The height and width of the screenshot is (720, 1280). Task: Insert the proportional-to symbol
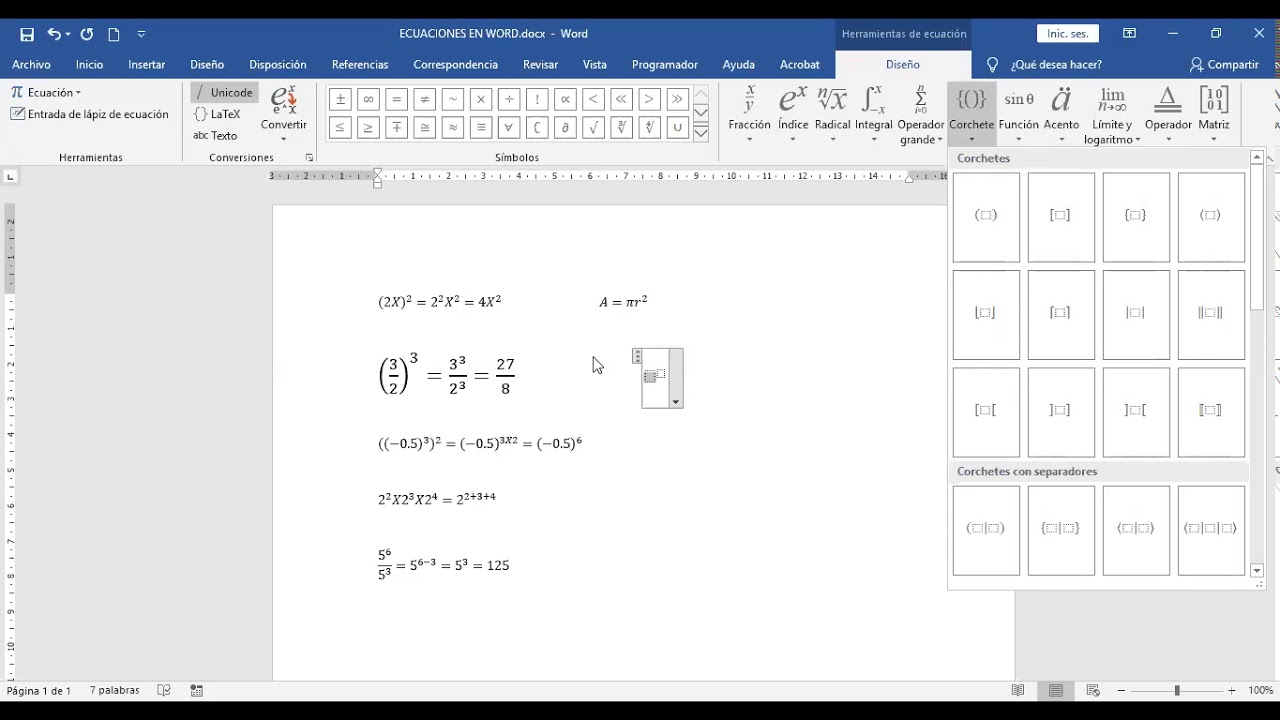565,99
